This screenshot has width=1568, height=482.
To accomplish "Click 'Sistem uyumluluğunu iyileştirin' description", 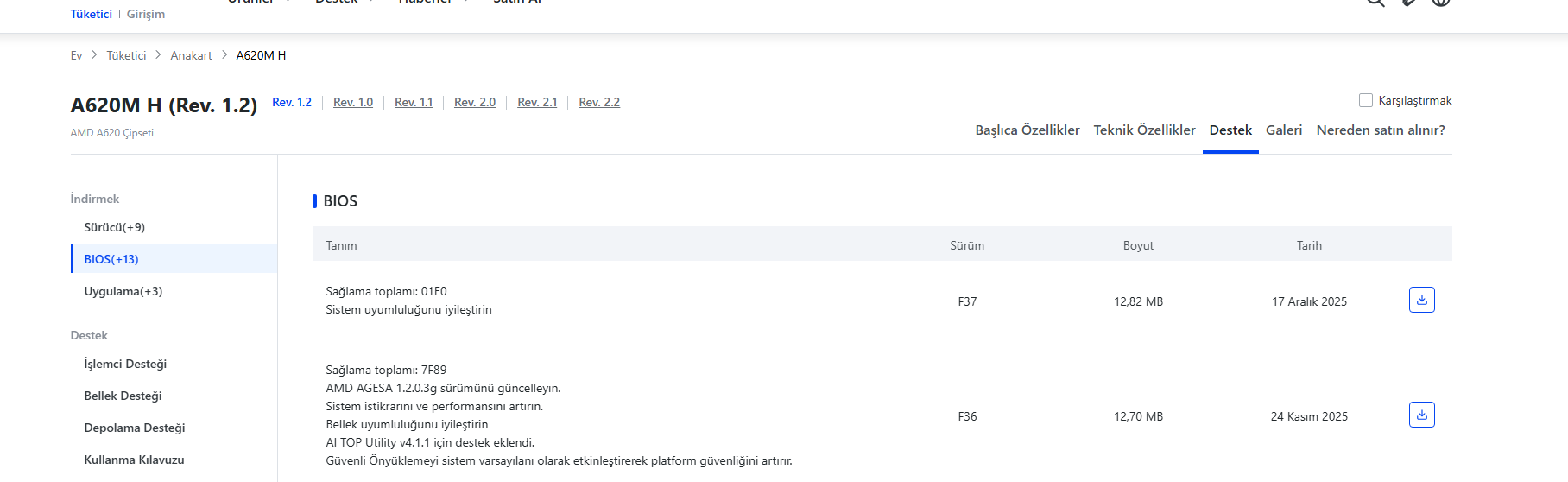I will click(x=408, y=309).
